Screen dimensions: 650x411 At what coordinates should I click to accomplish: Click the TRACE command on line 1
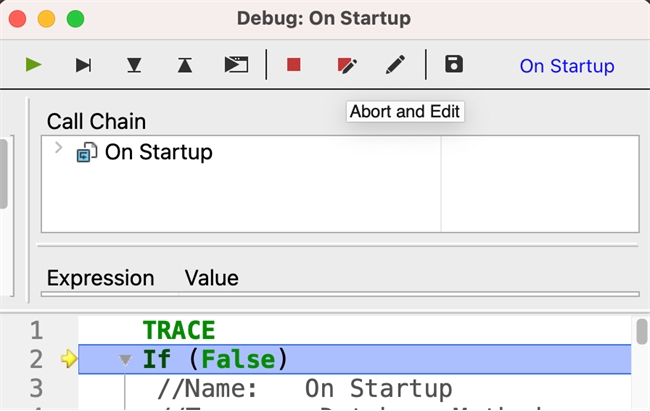(x=178, y=330)
